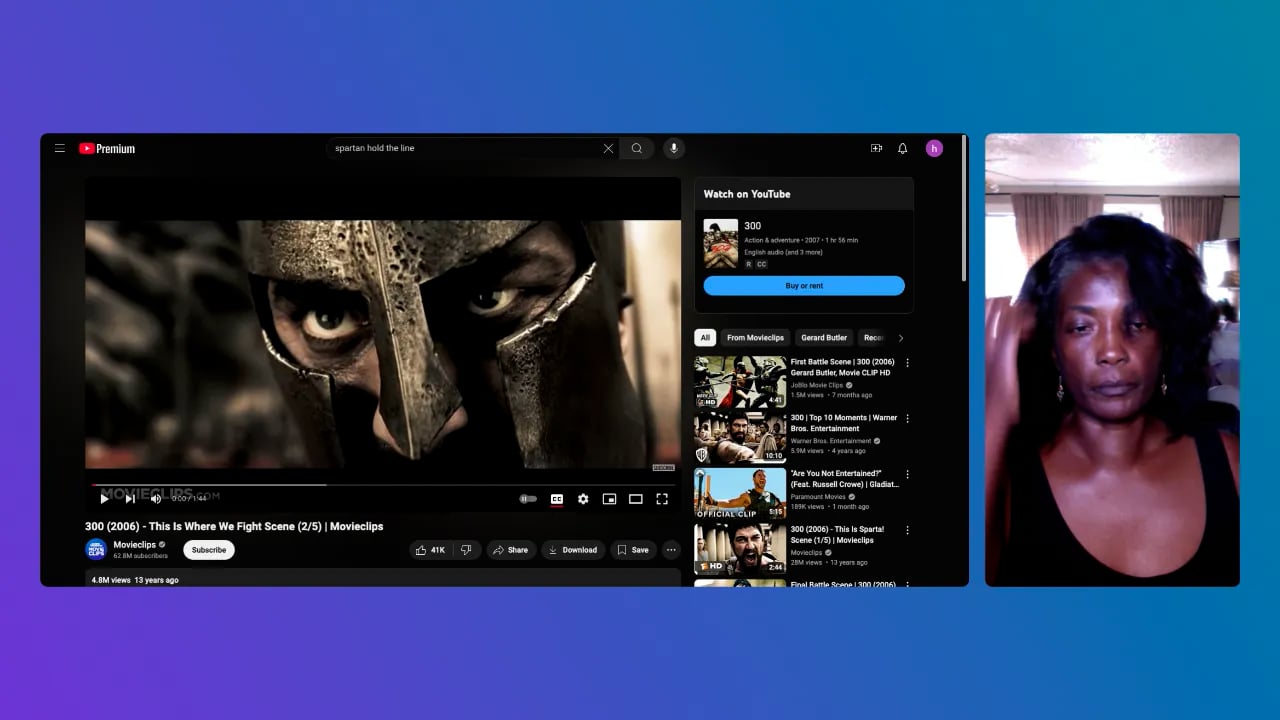1280x720 pixels.
Task: Like the video with 41K likes
Action: tap(430, 550)
